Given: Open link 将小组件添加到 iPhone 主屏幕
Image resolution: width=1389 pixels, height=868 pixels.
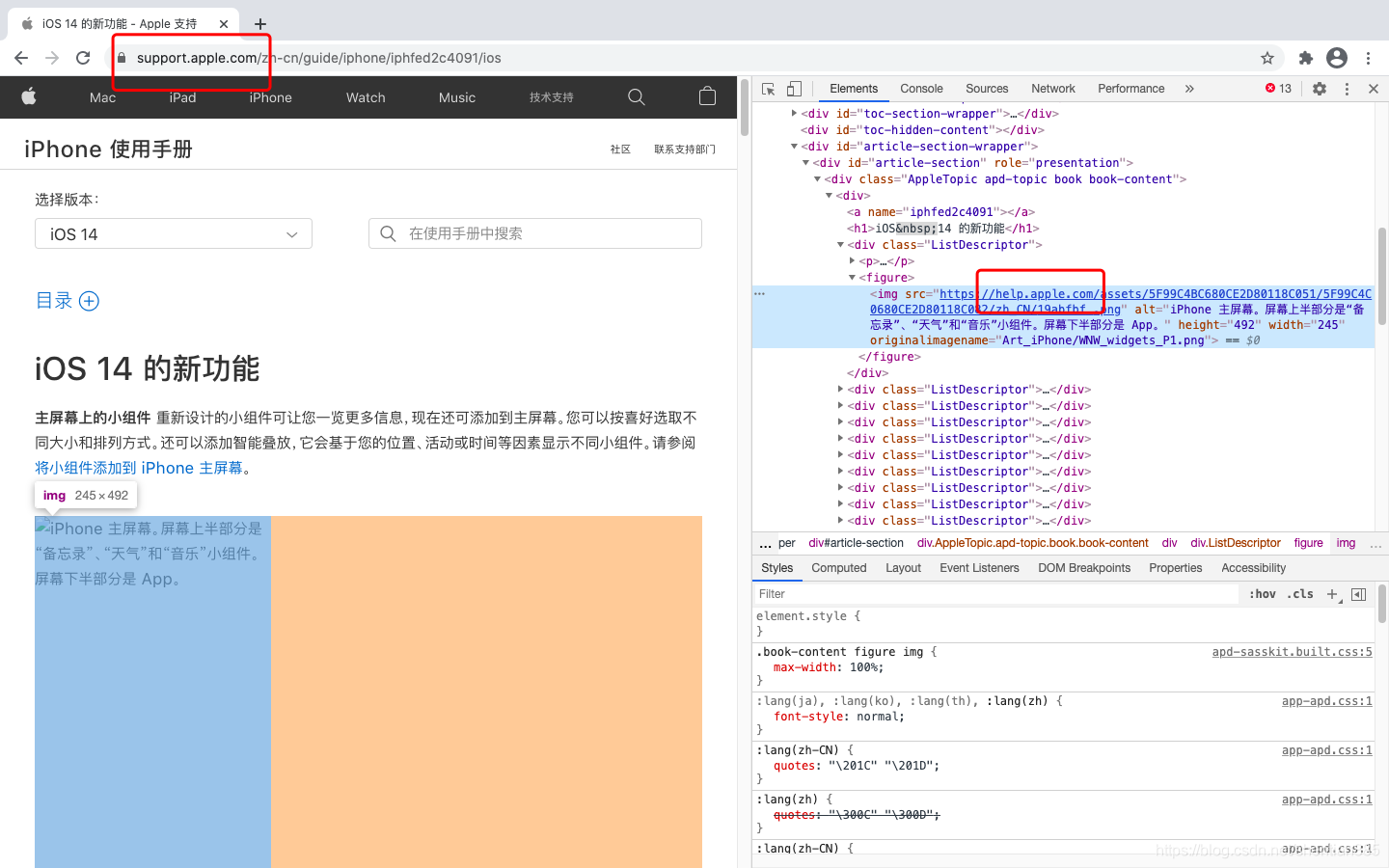Looking at the screenshot, I should pyautogui.click(x=139, y=468).
